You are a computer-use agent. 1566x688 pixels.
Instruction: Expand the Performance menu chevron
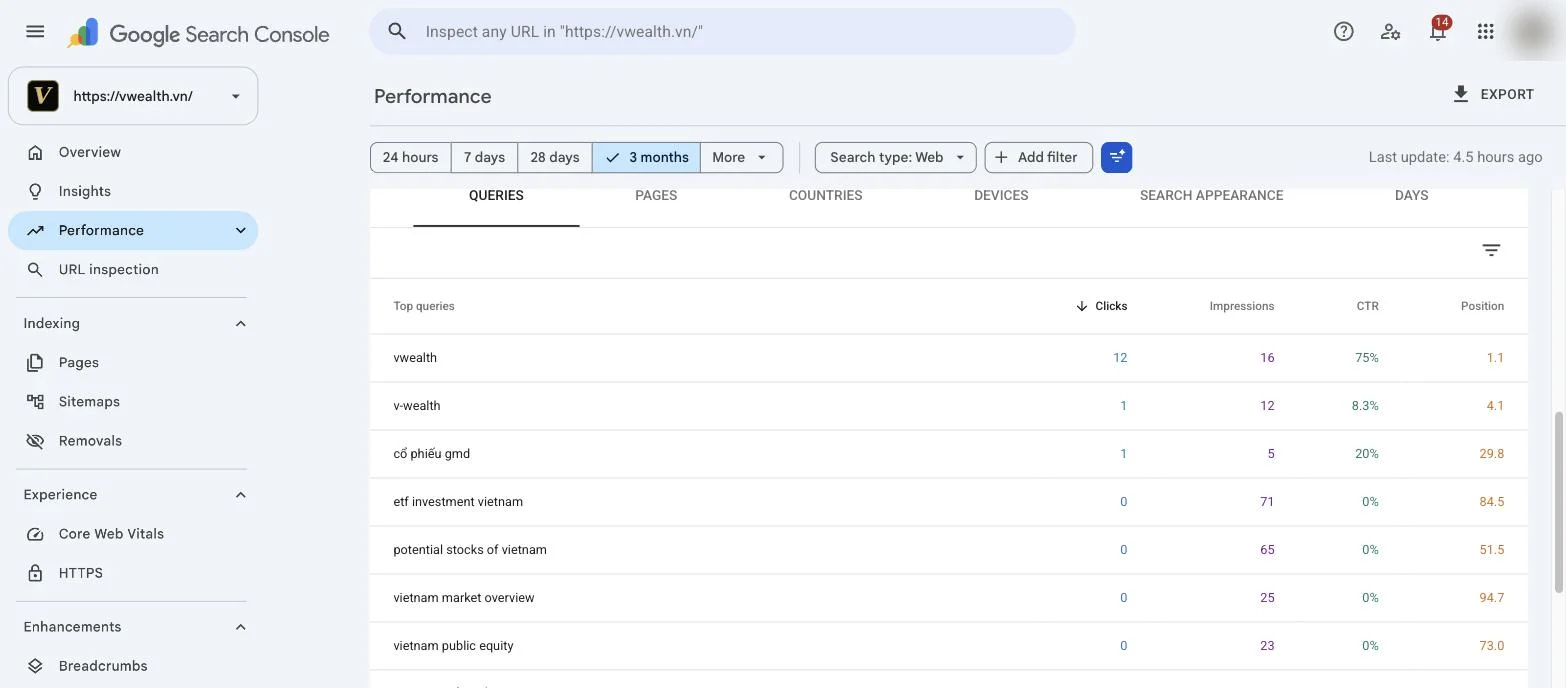tap(240, 230)
